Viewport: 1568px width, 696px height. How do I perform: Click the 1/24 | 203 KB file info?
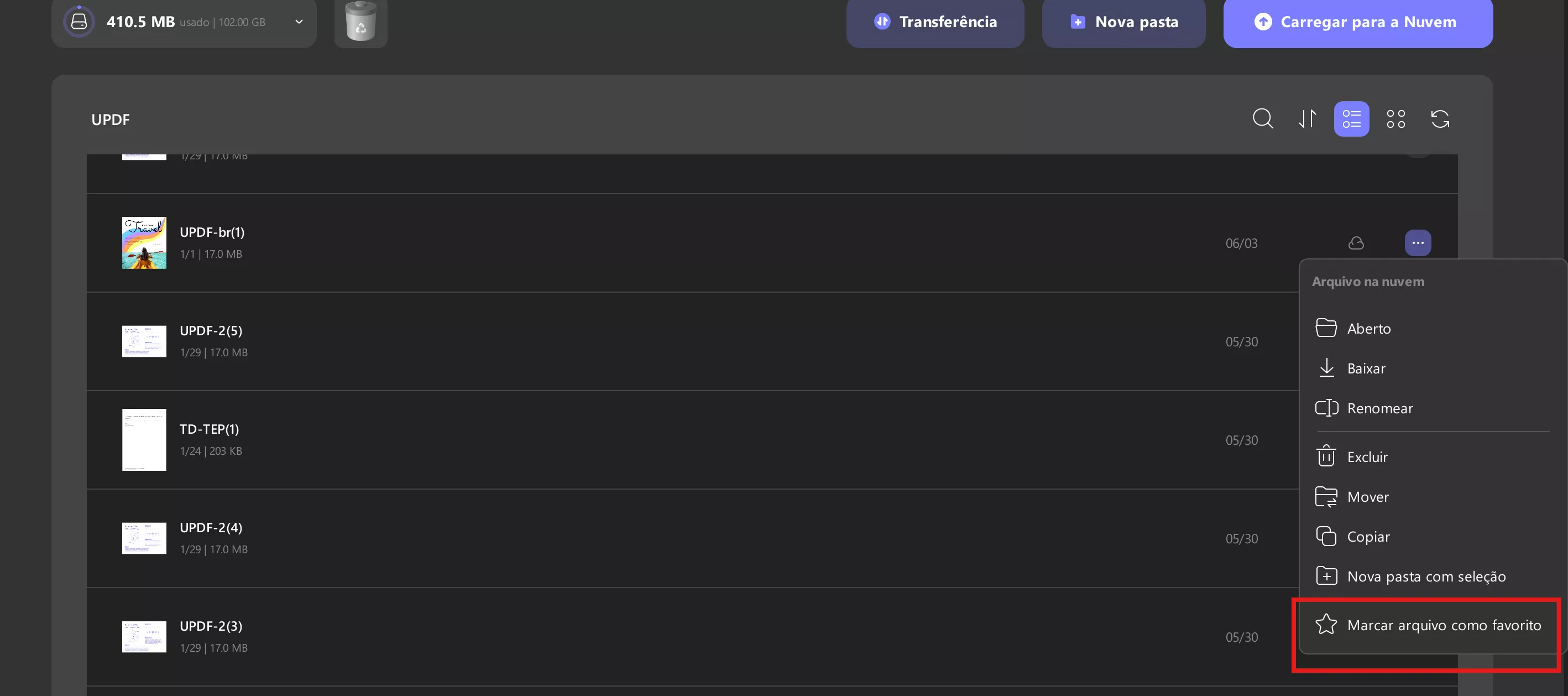(211, 450)
